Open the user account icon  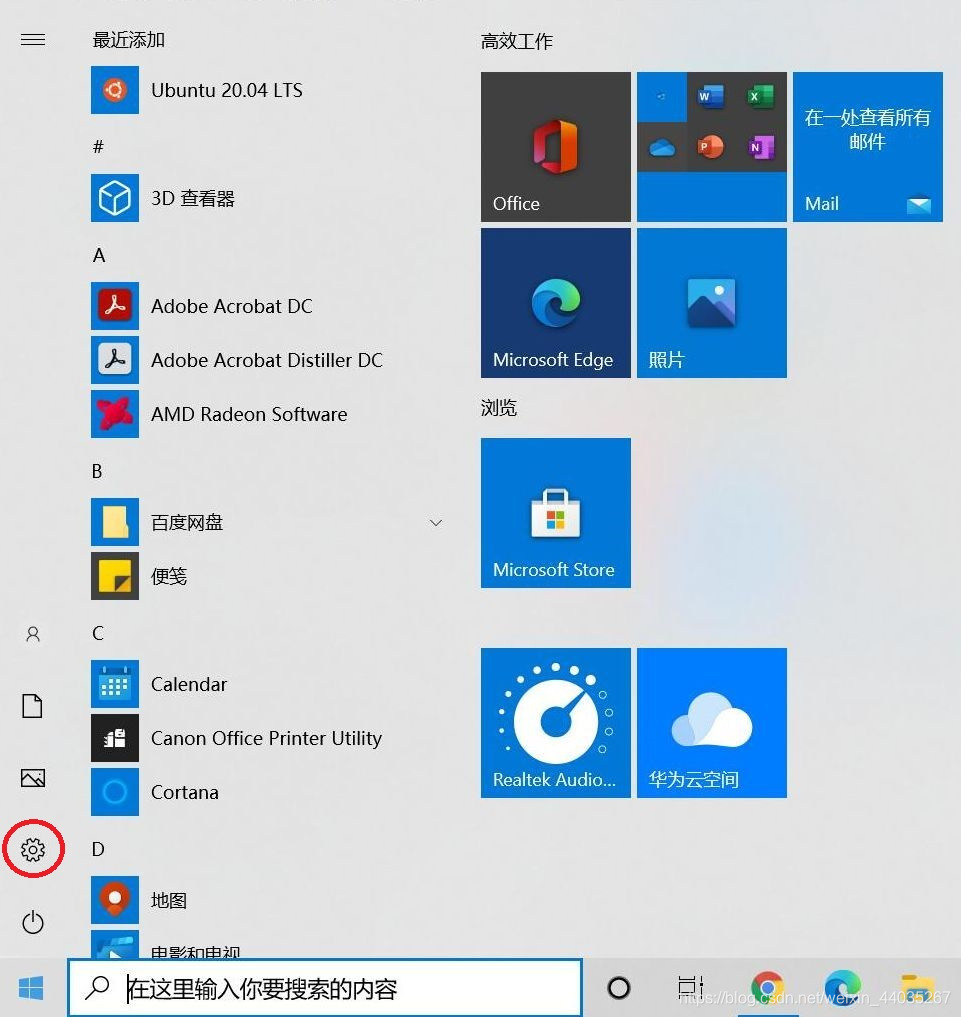33,634
